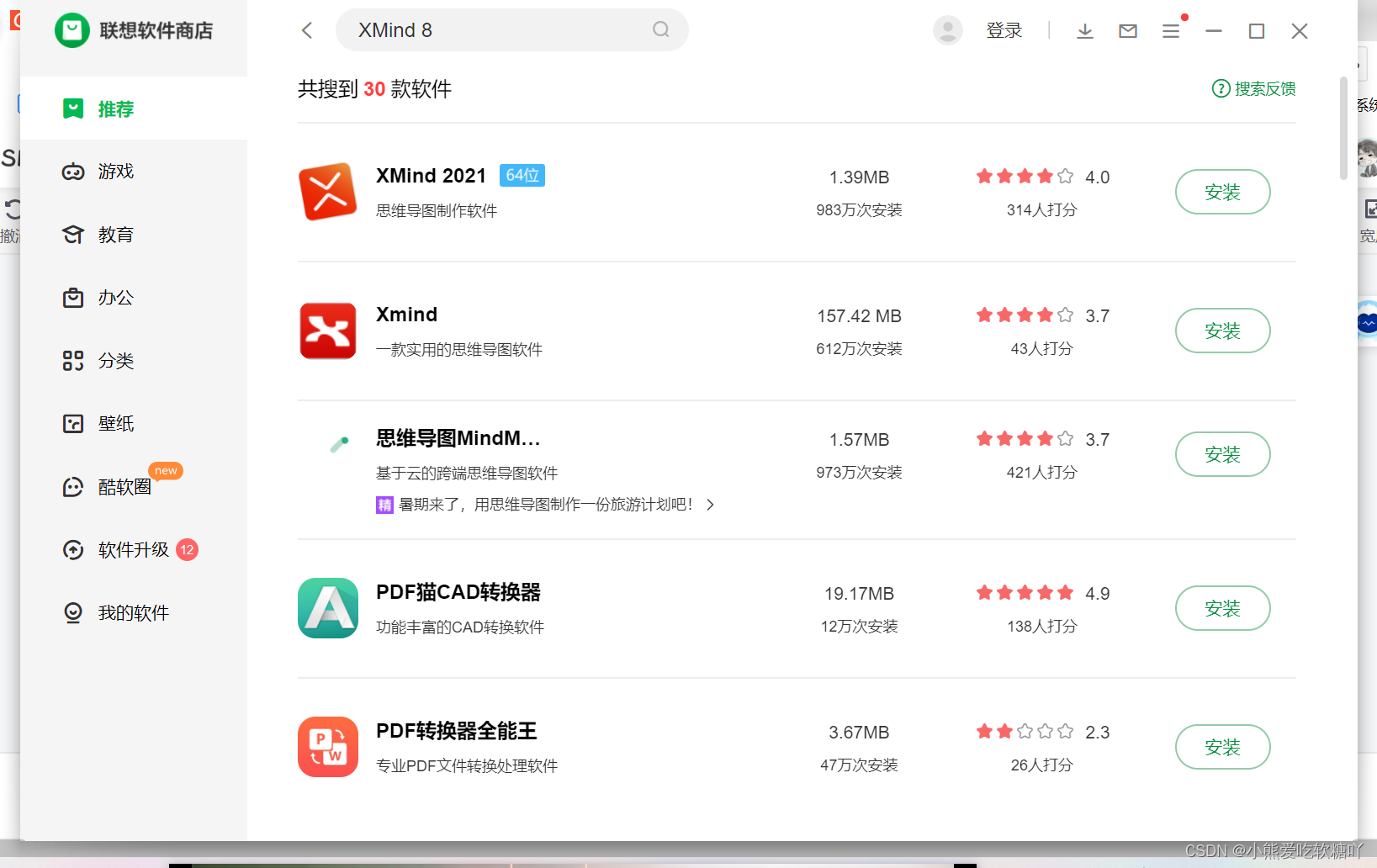
Task: Click the Xmind title text
Action: (407, 315)
